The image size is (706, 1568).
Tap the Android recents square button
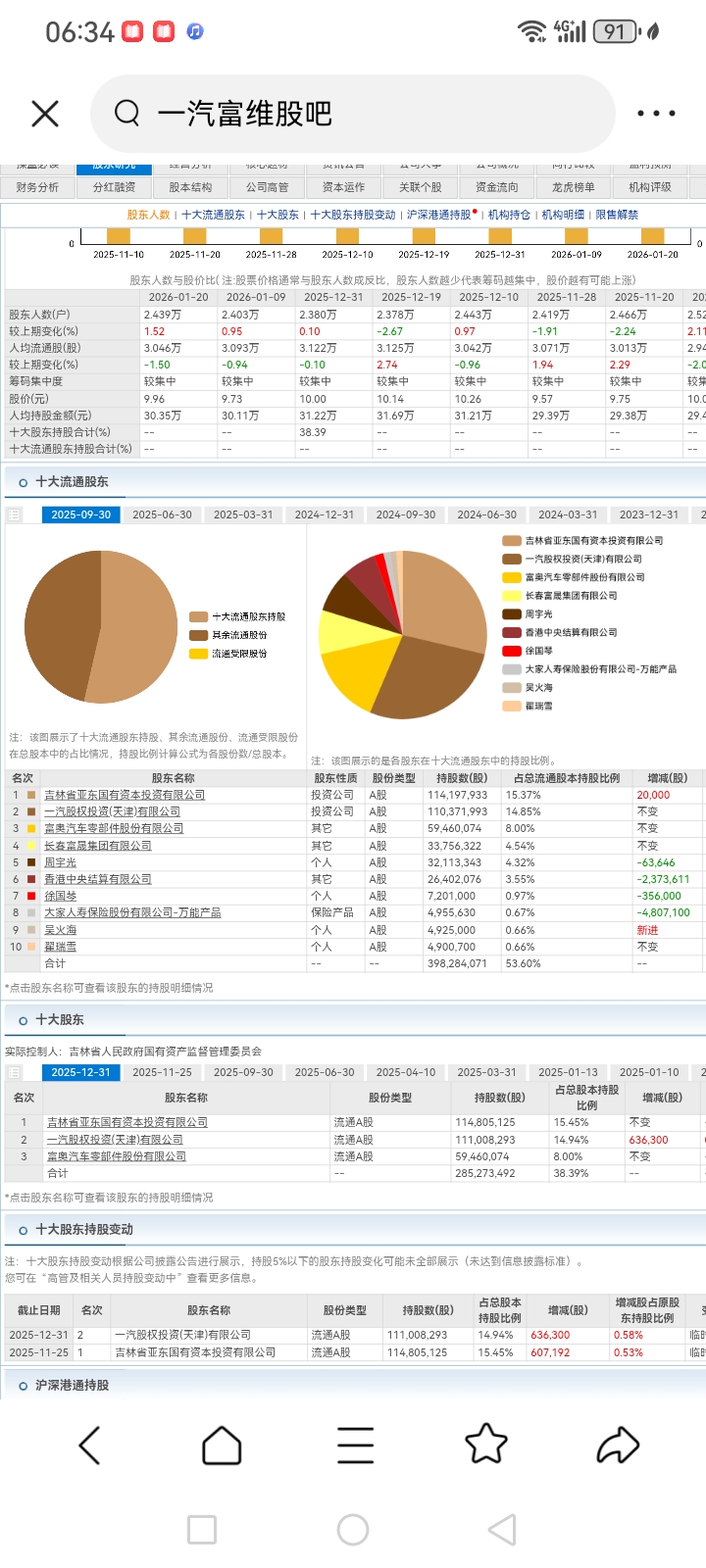(x=202, y=1529)
